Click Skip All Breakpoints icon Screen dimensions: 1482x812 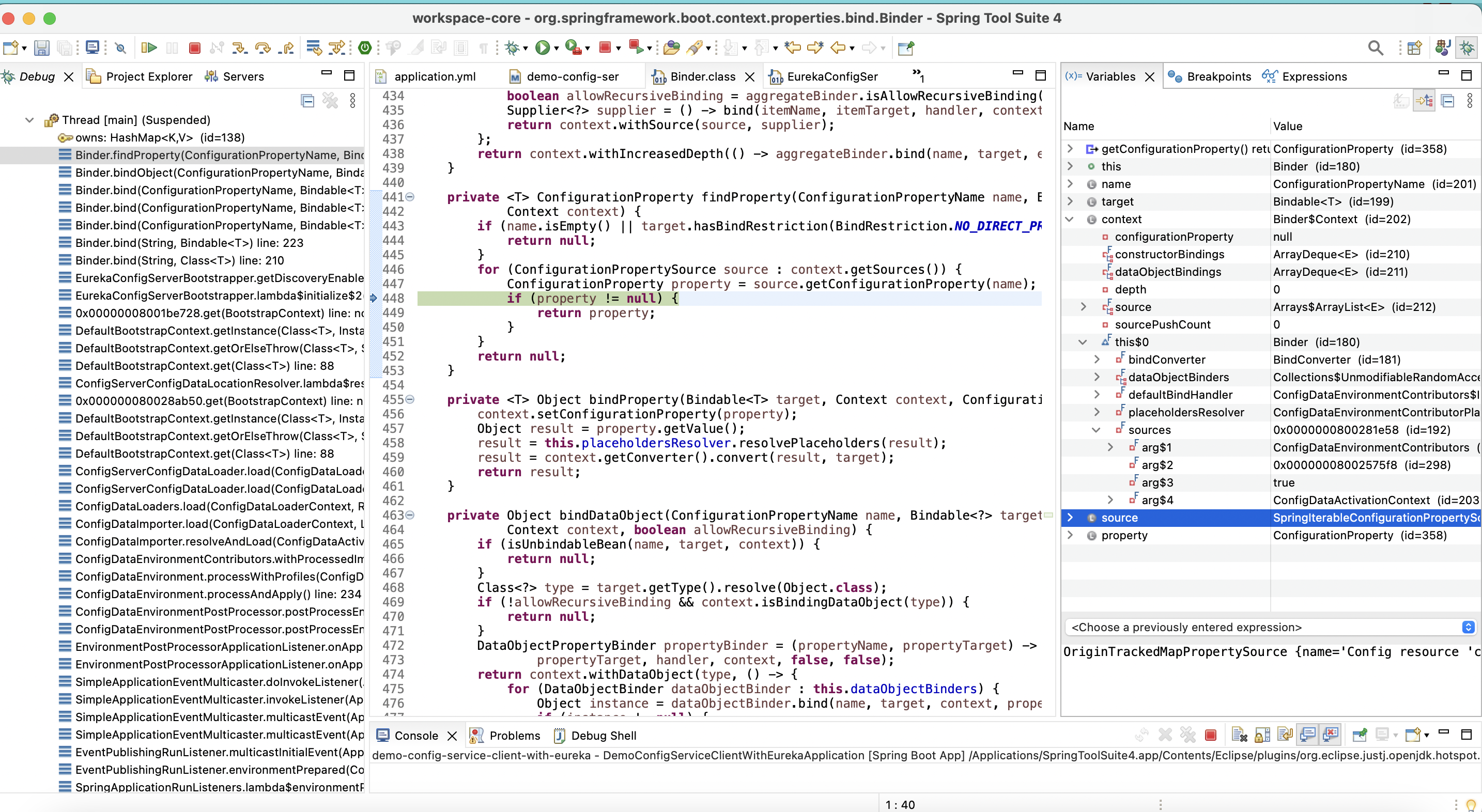click(x=120, y=48)
